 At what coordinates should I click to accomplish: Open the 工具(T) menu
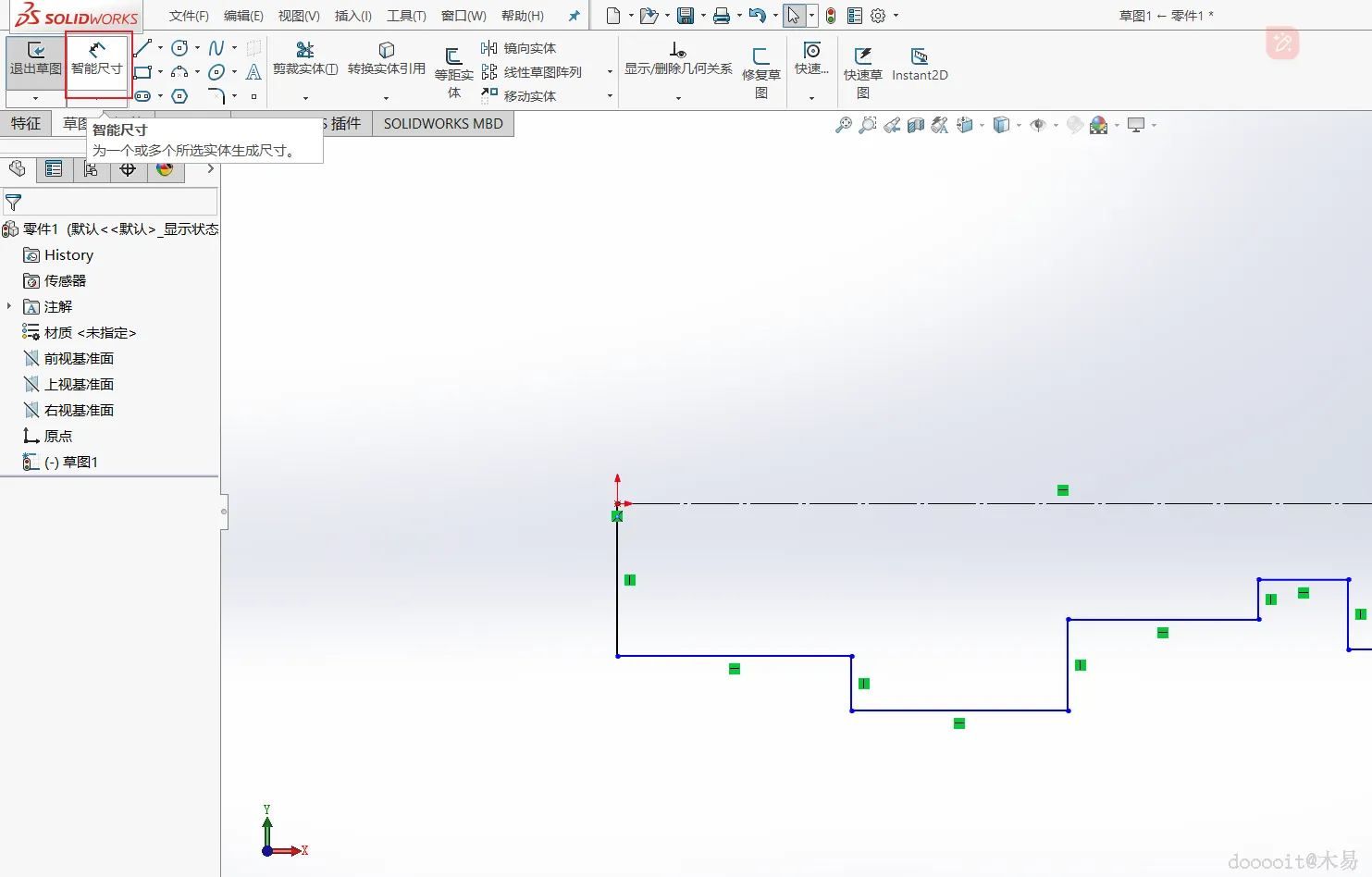(406, 16)
